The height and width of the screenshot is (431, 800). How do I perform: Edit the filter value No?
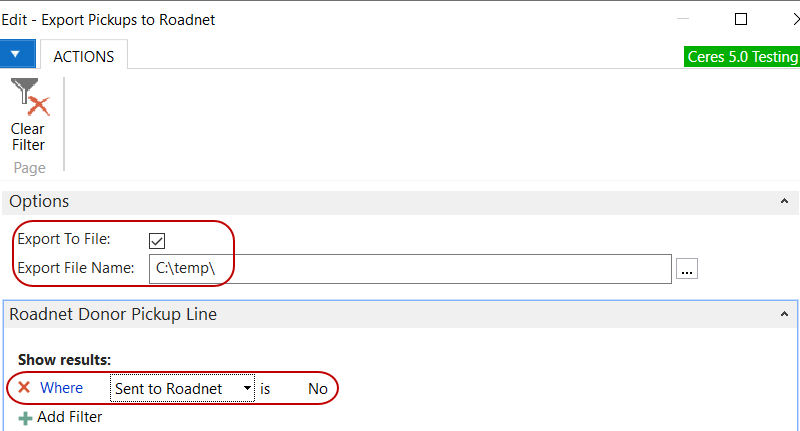click(318, 388)
